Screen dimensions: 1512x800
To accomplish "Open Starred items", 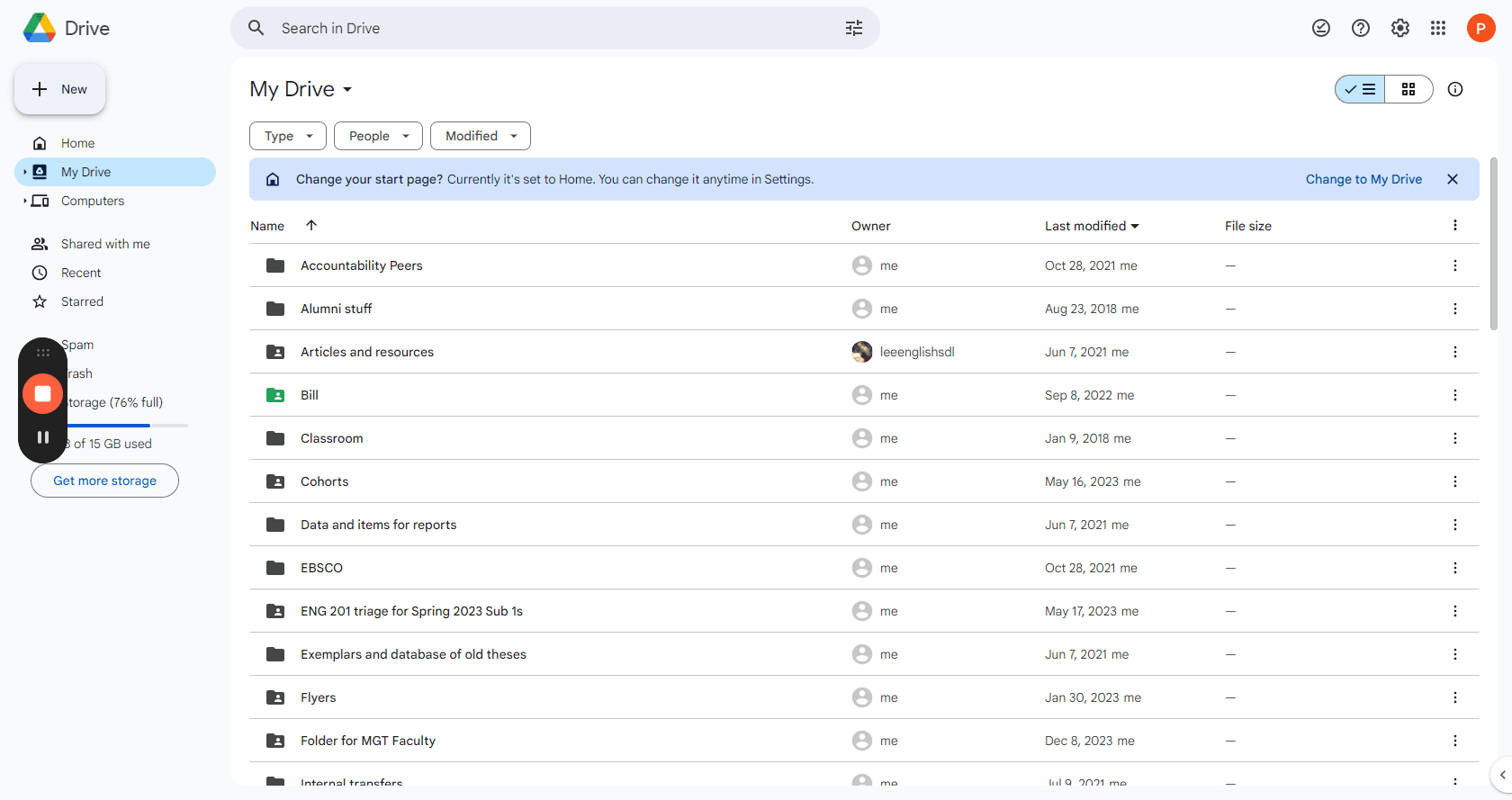I will pos(115,301).
